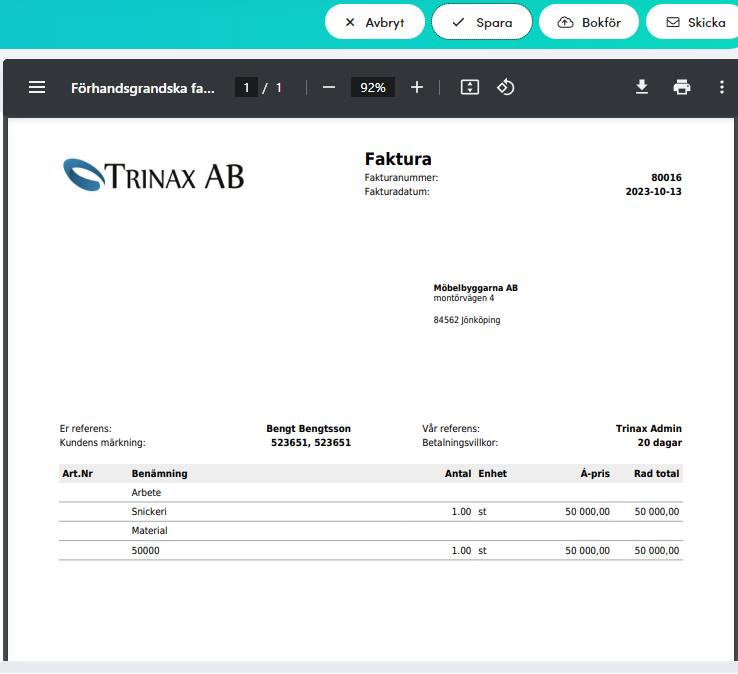The image size is (738, 674).
Task: Click Snickeri row total 50 000,00
Action: pyautogui.click(x=657, y=512)
